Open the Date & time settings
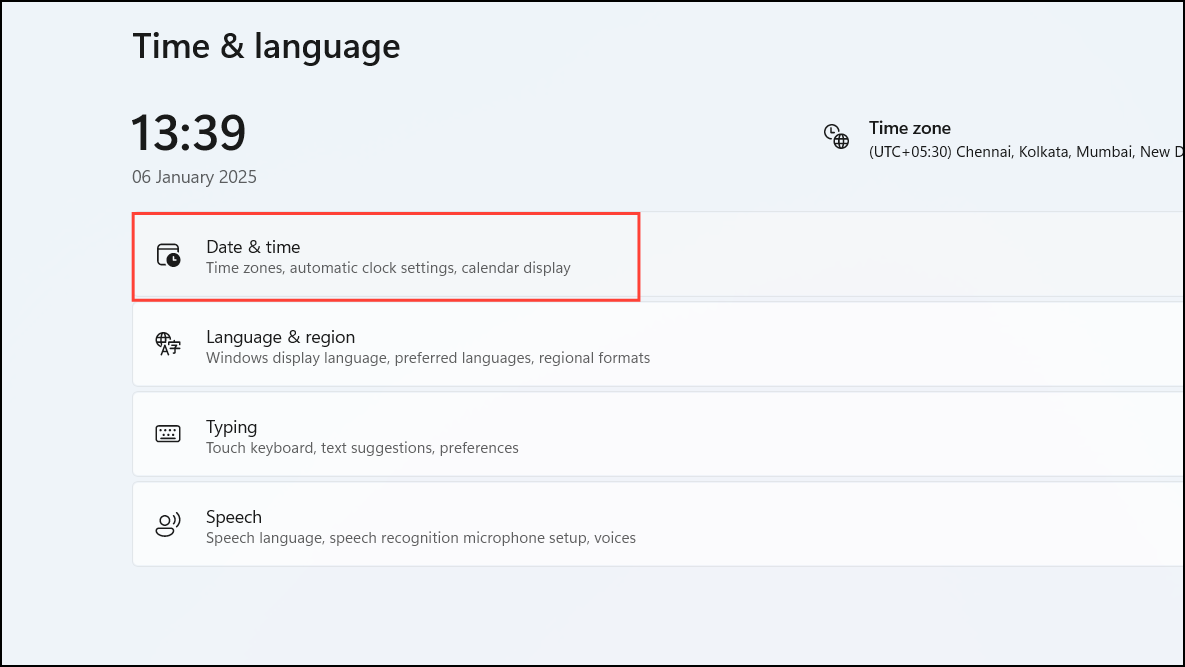 coord(387,256)
